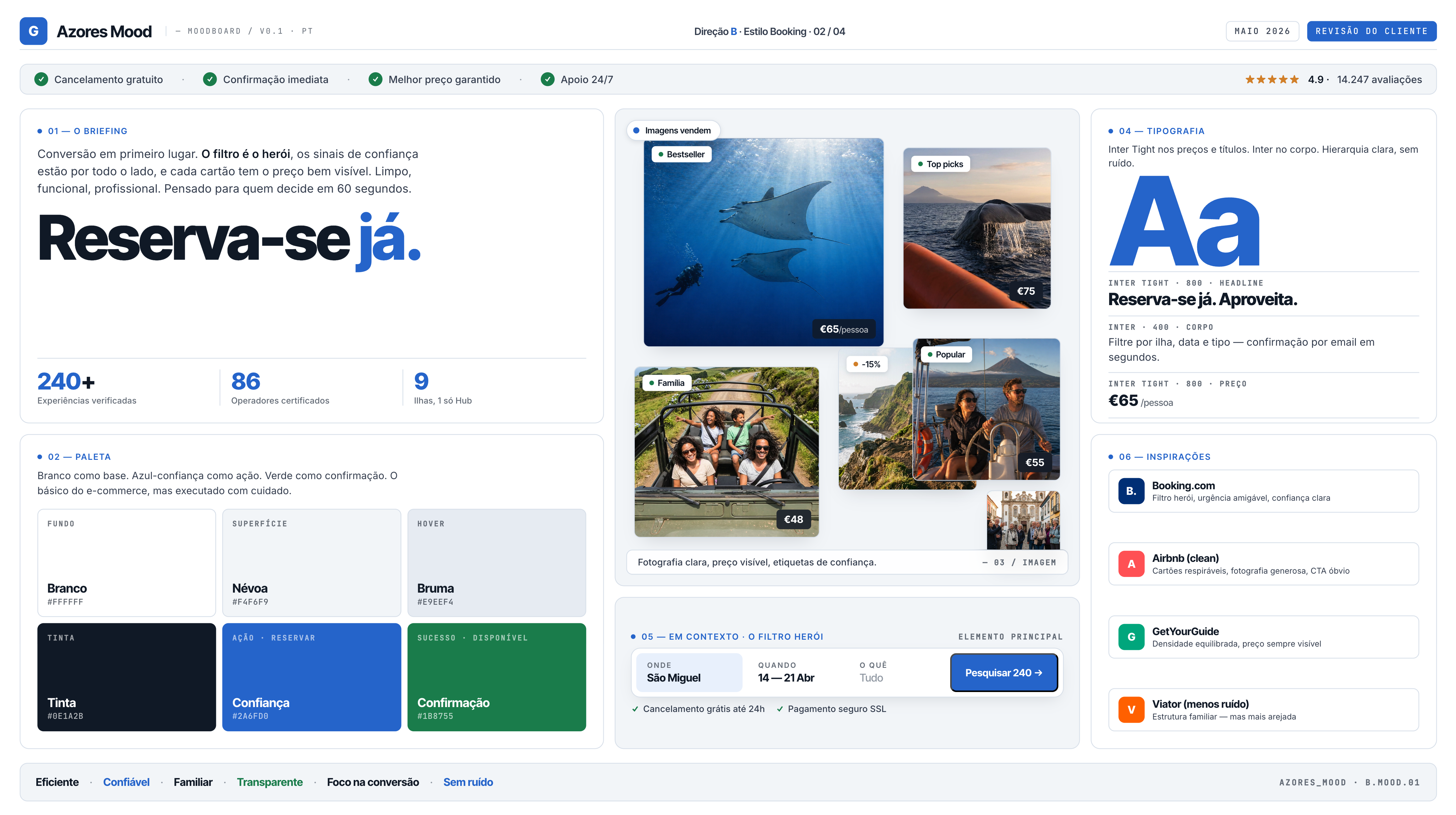
Task: Click the Família tag
Action: coord(667,383)
